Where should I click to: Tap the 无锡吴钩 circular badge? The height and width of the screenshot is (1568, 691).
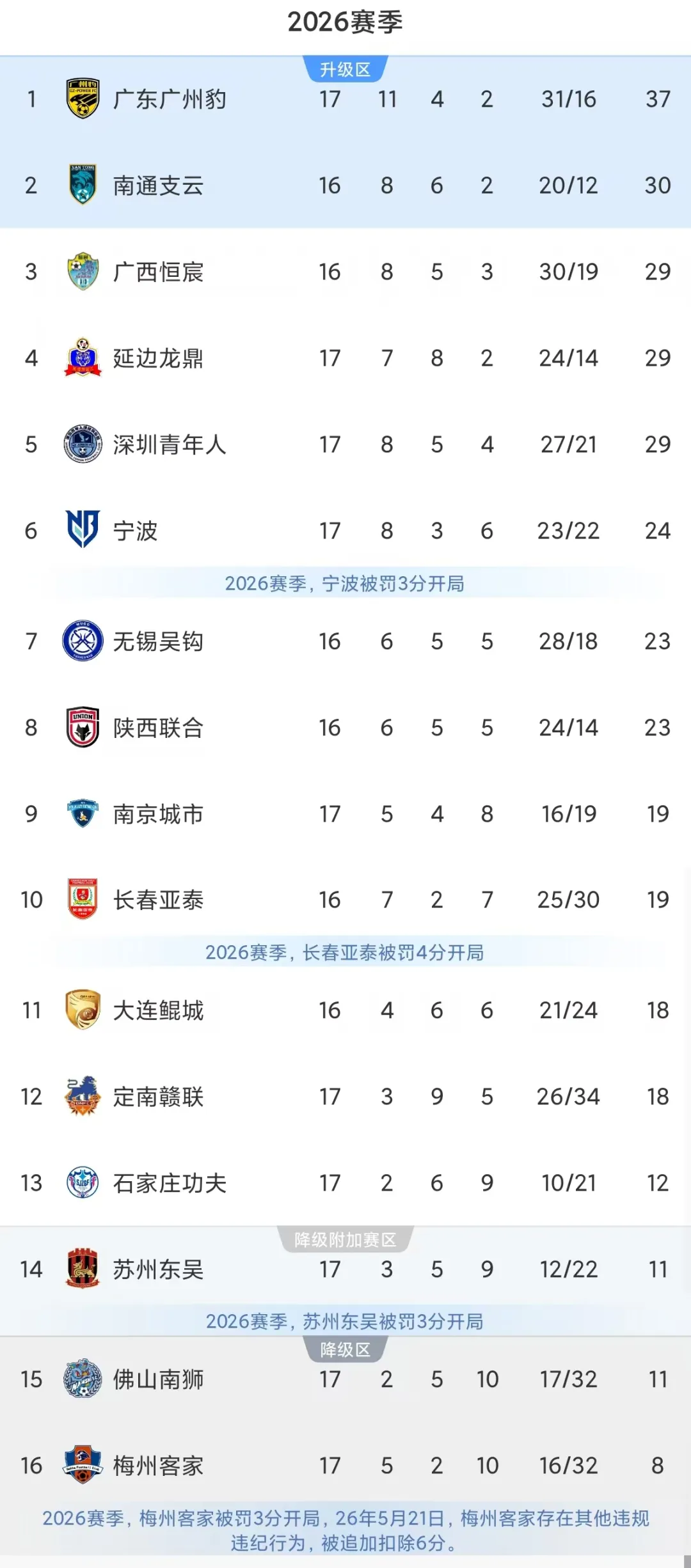(83, 641)
